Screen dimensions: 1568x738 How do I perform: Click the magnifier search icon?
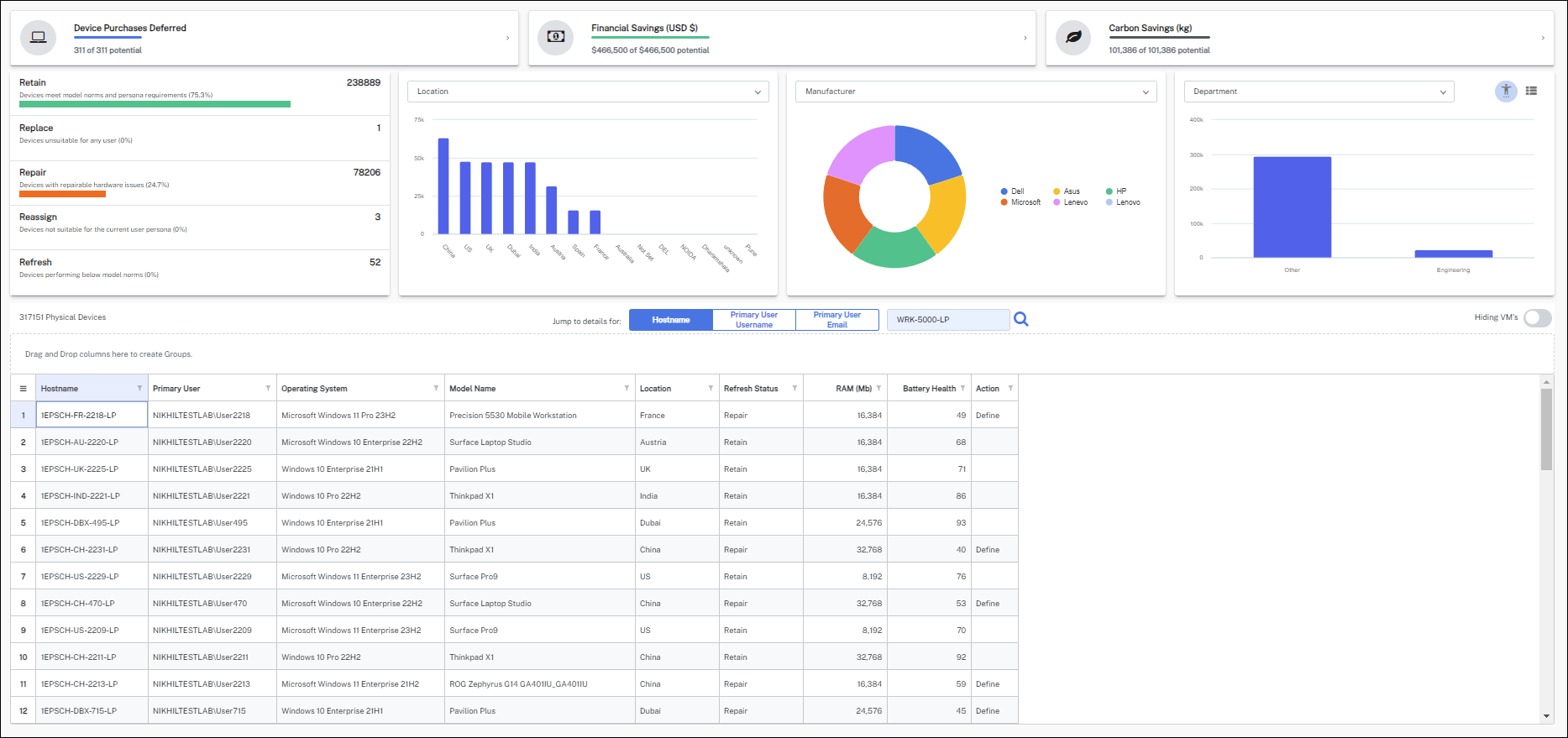pyautogui.click(x=1020, y=319)
